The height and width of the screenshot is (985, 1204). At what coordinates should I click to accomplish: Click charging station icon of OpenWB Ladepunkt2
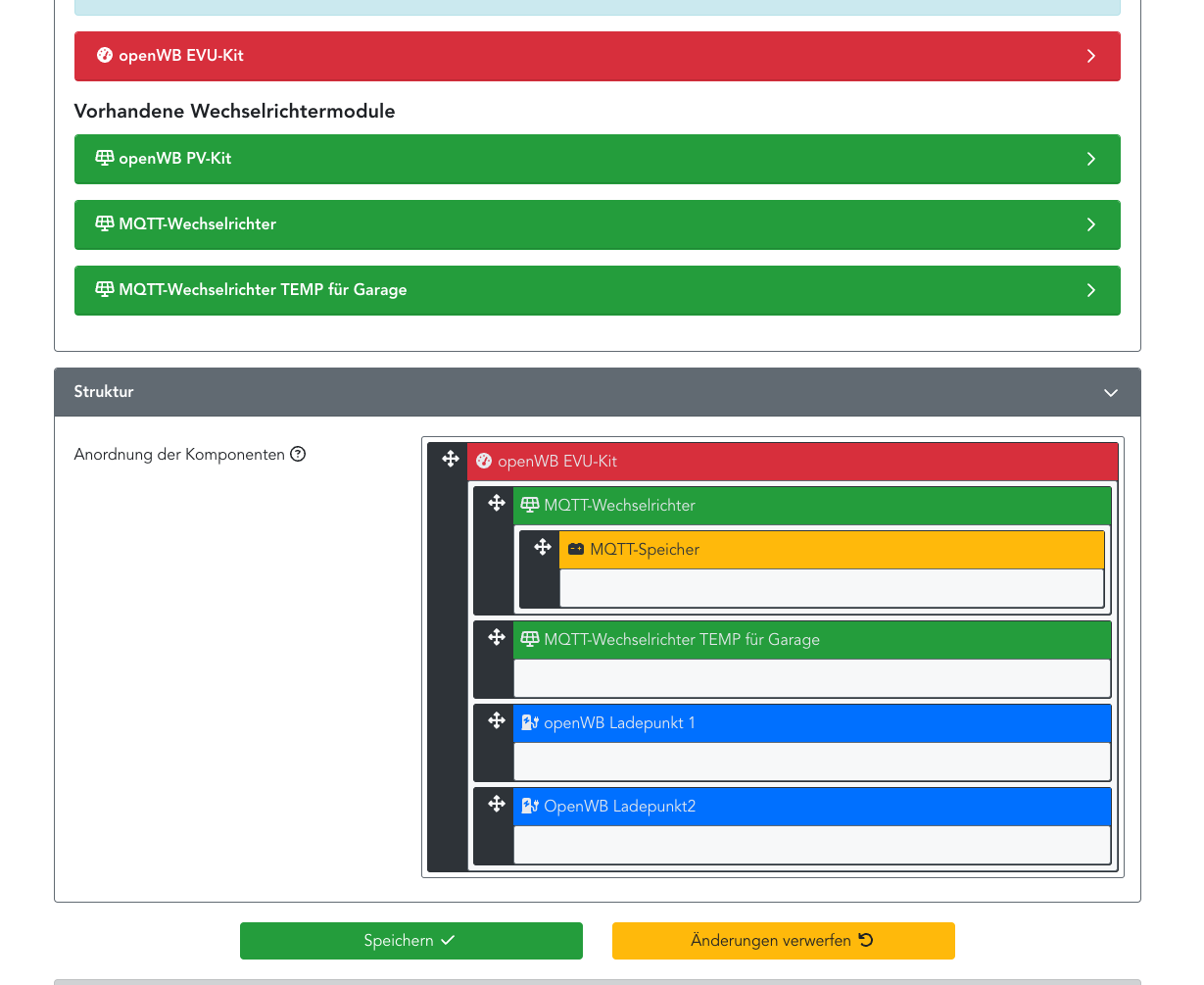tap(530, 806)
